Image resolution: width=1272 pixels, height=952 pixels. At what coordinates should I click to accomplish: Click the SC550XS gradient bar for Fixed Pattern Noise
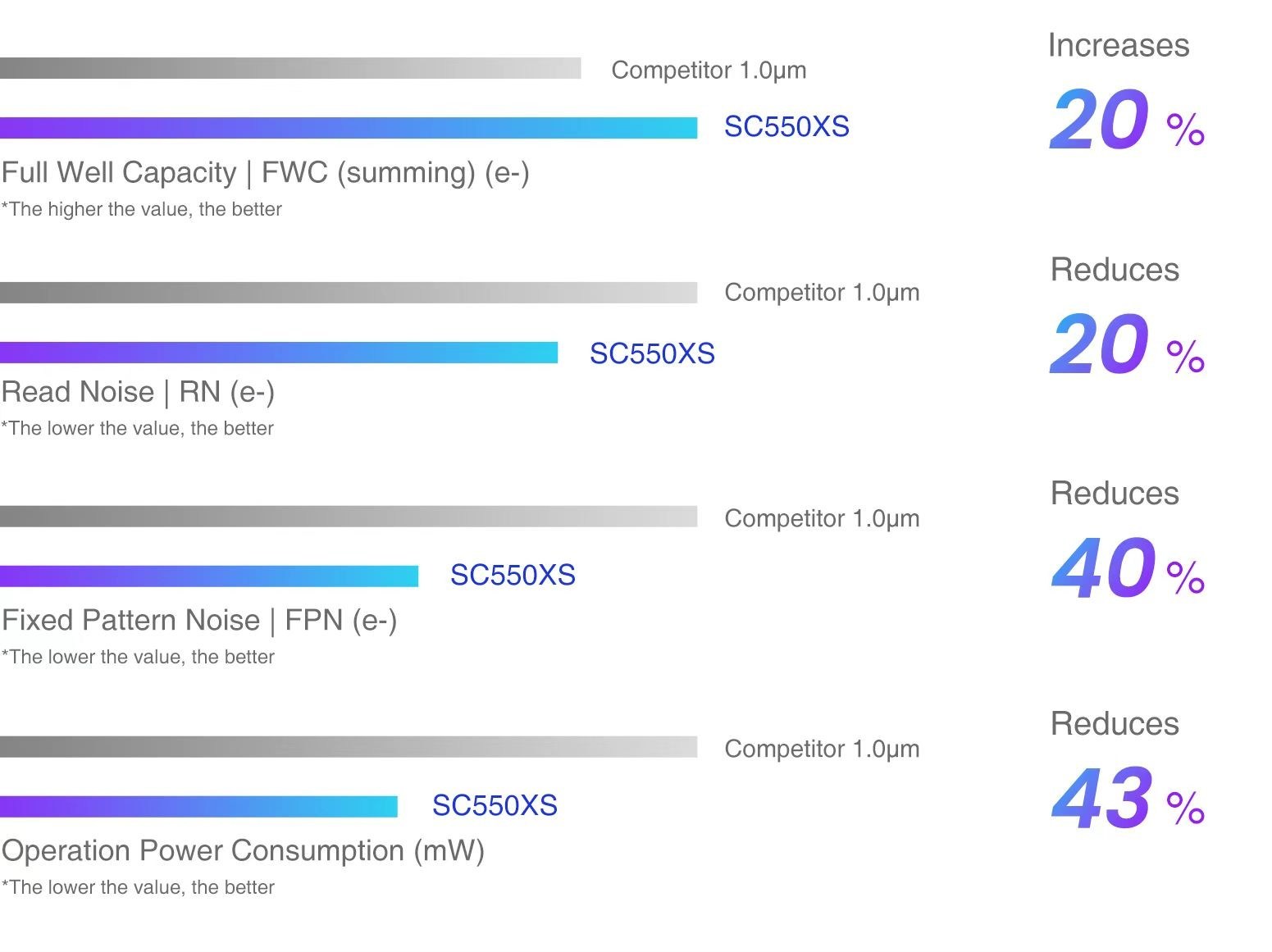click(209, 576)
